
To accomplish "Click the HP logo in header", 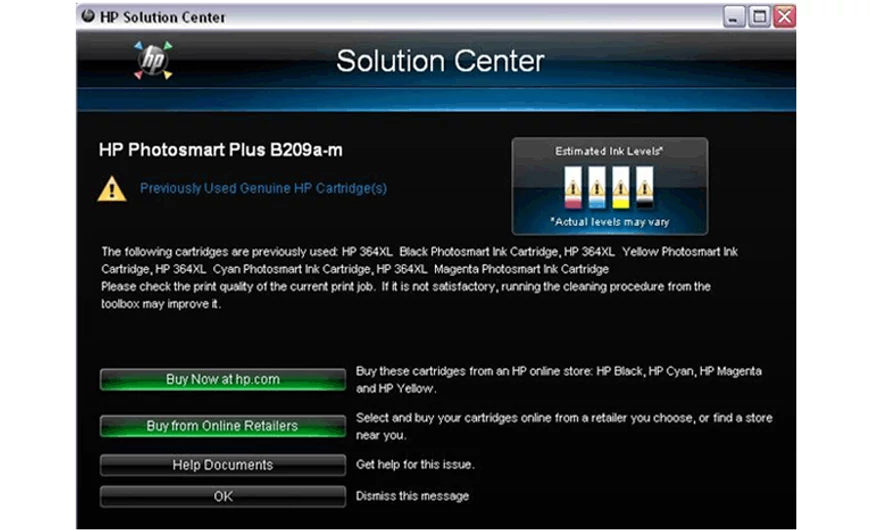I will [x=153, y=60].
